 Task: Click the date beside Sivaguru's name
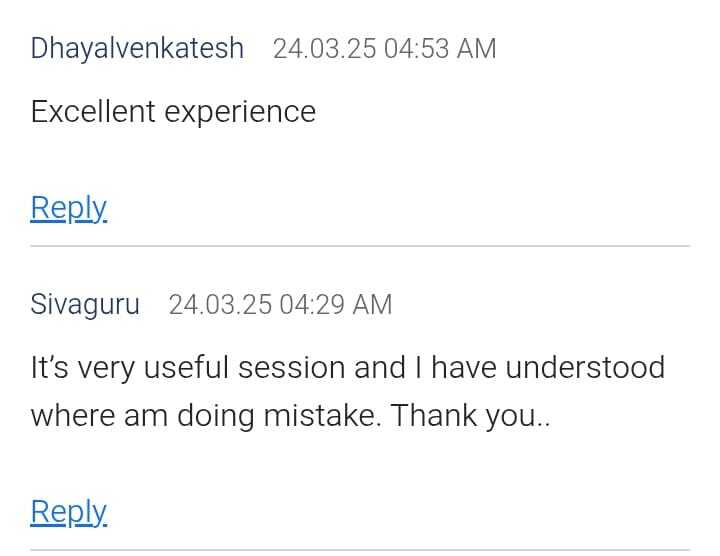tap(220, 304)
